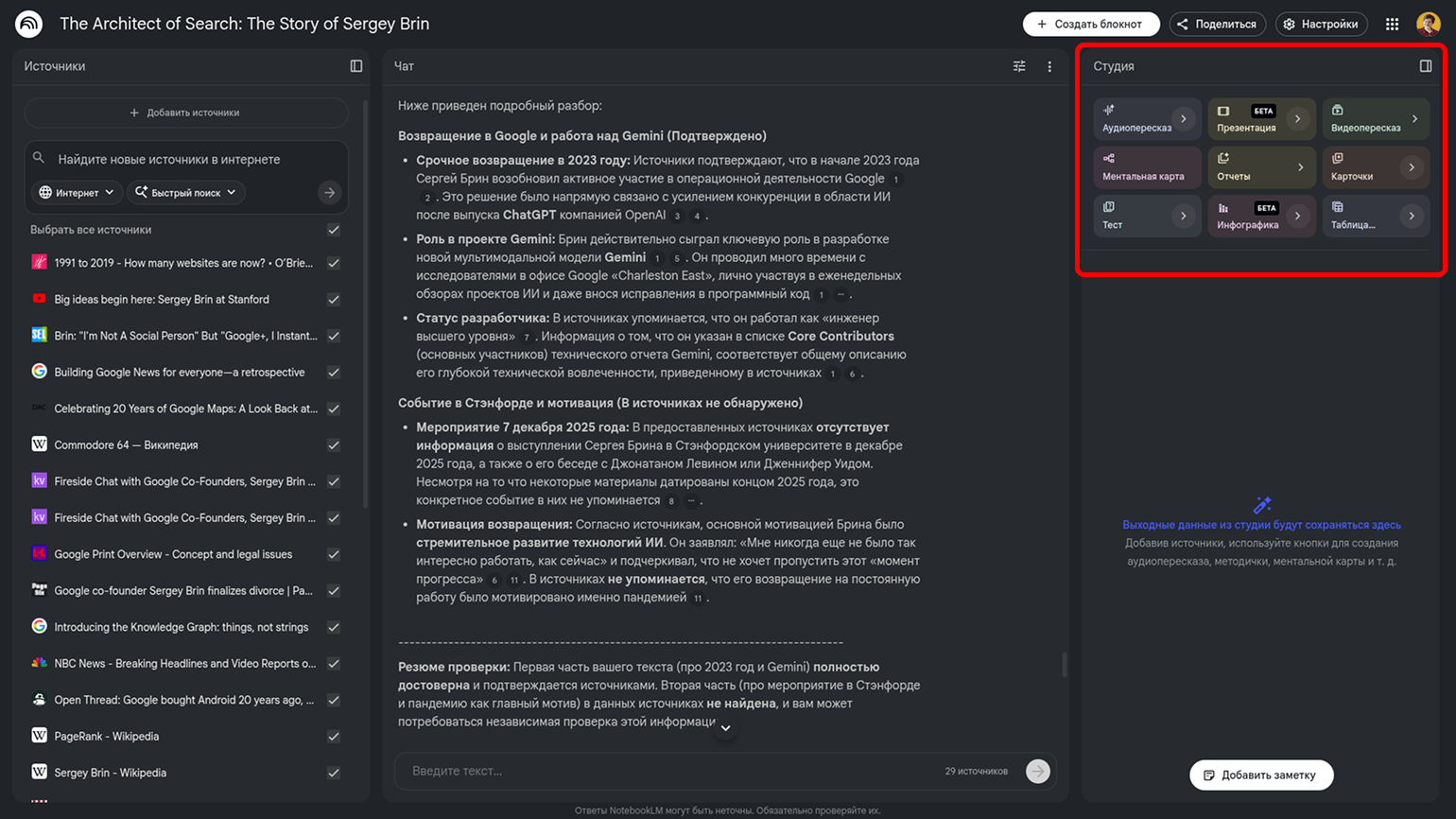Toggle the Выбрать все источники checkbox
Screen dimensions: 1456x819
(334, 230)
